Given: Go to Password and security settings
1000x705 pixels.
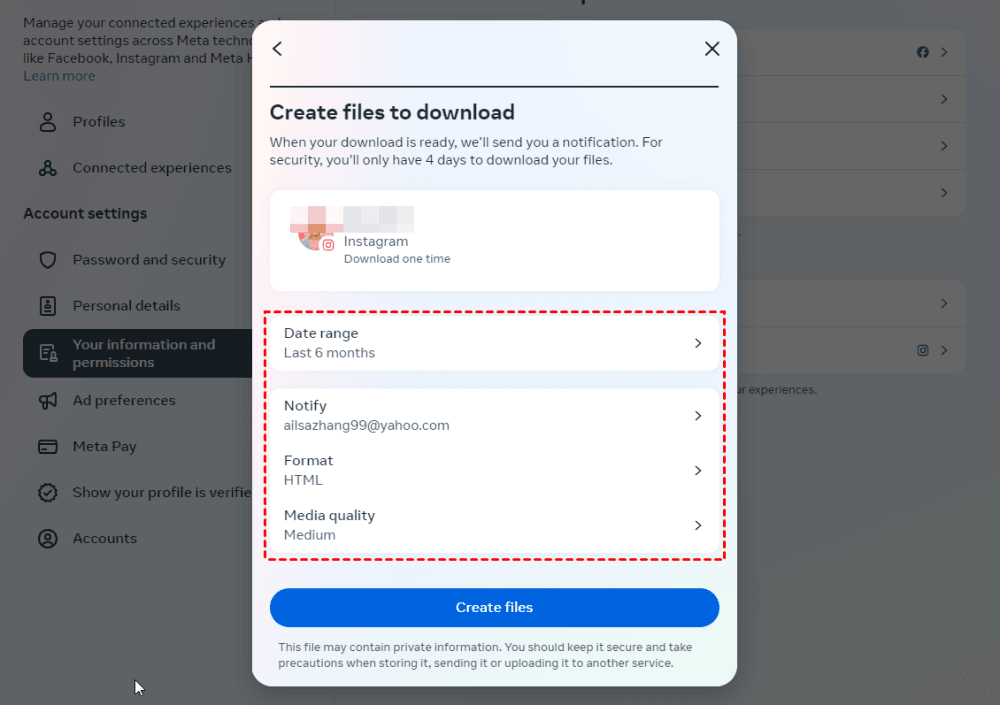Looking at the screenshot, I should pos(149,260).
